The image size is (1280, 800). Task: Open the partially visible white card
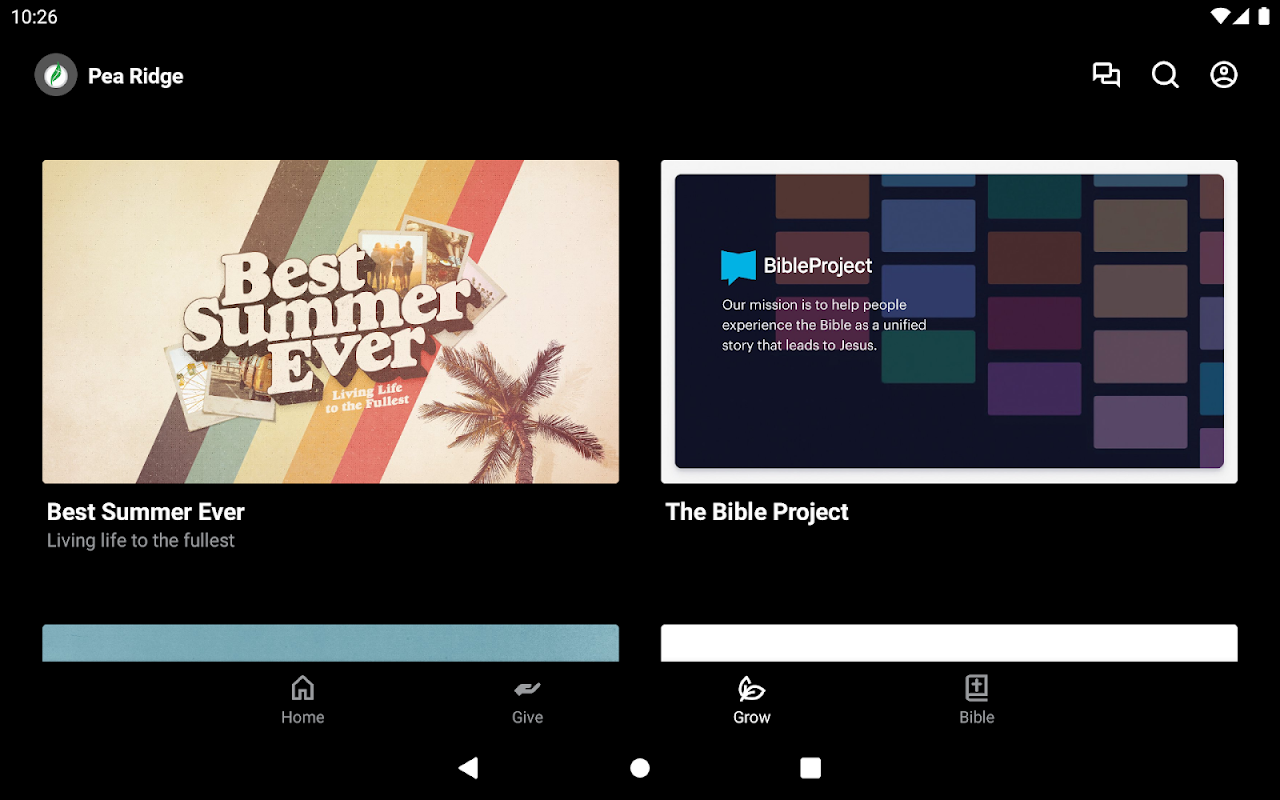click(949, 643)
